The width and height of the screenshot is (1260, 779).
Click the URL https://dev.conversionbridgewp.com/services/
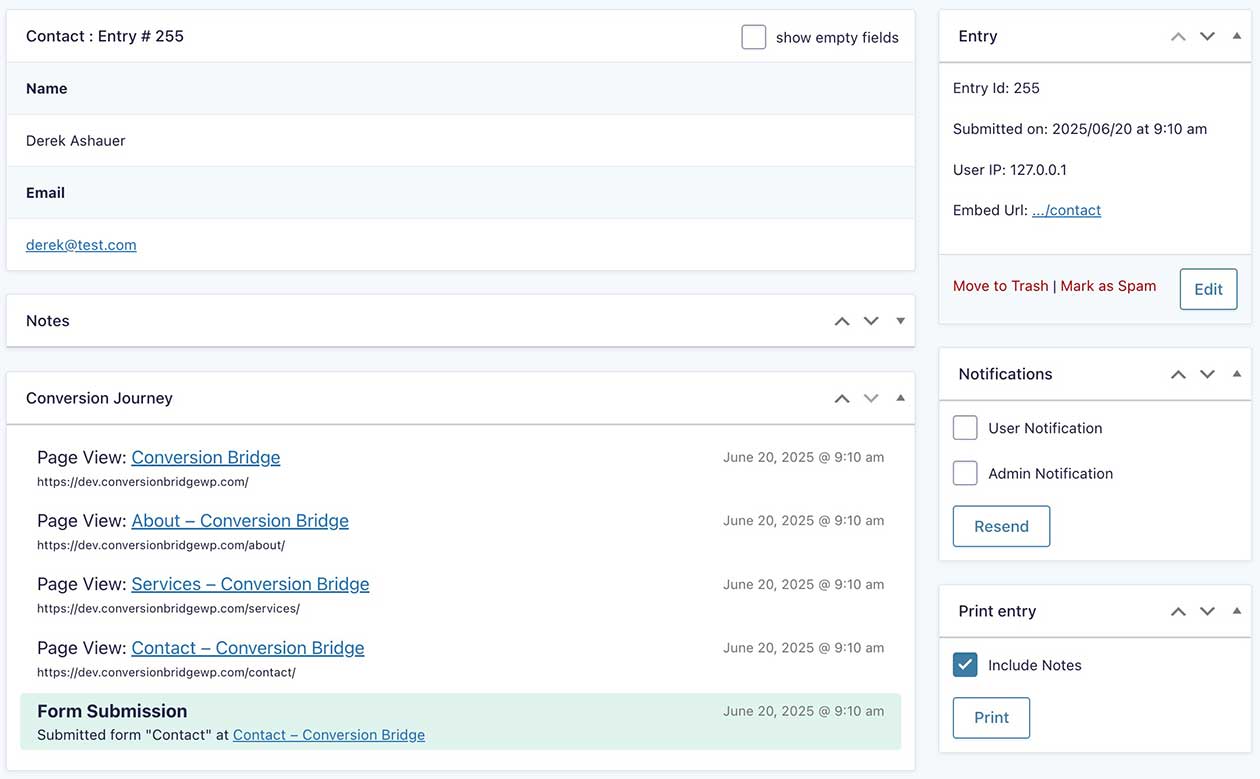(x=168, y=608)
